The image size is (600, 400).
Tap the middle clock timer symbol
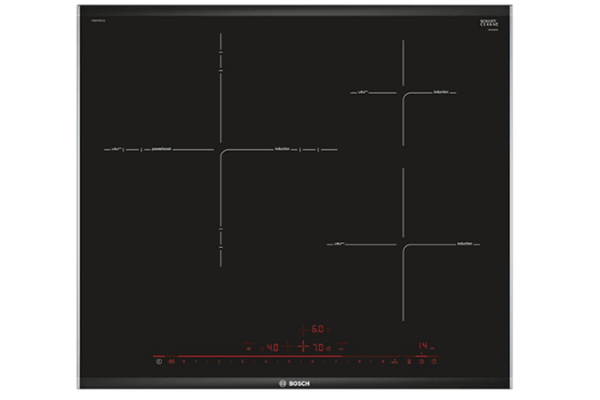[x=422, y=361]
